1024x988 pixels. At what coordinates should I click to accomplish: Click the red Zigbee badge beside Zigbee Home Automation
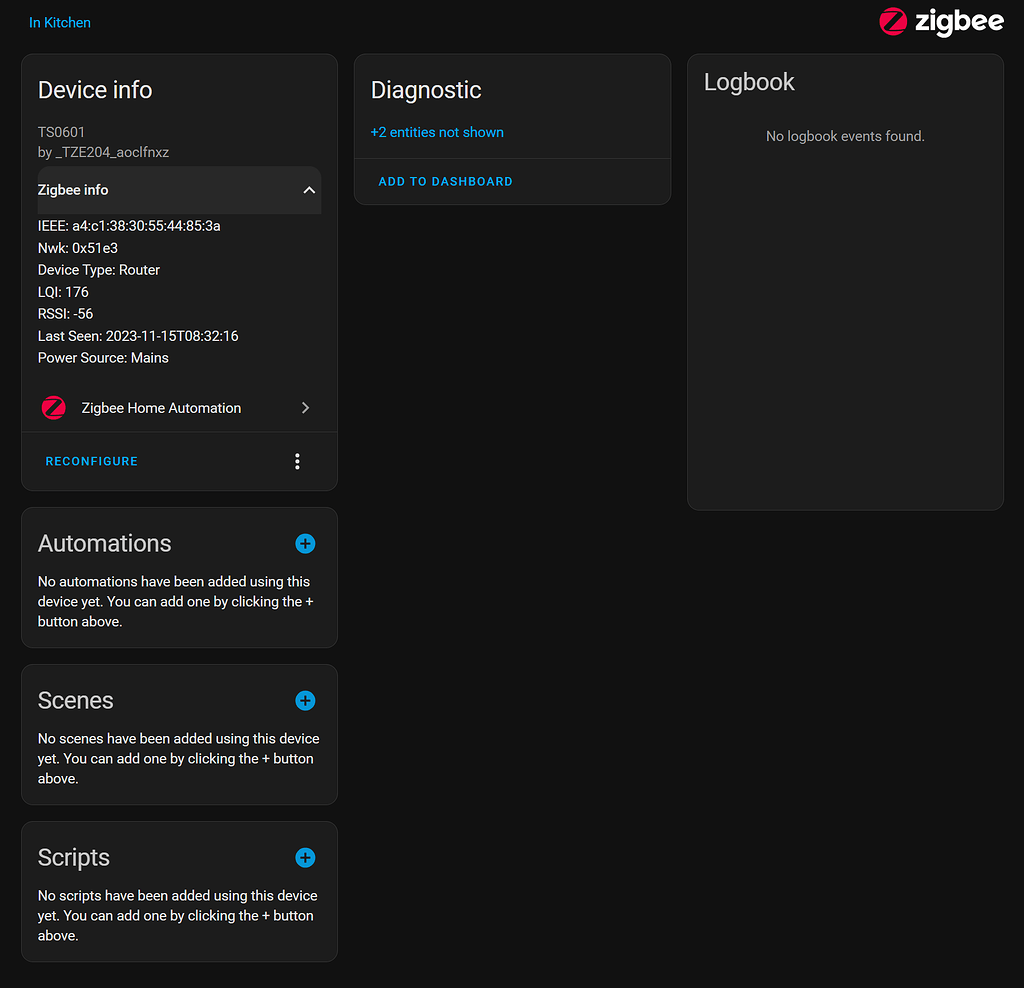[x=53, y=407]
